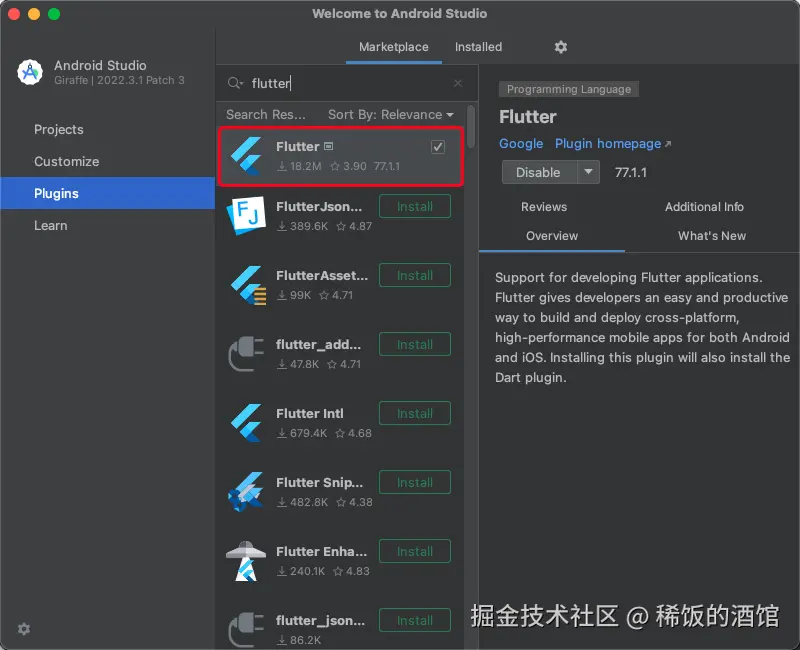Viewport: 800px width, 650px height.
Task: Click the Flutter Snip plugin icon
Action: point(246,491)
